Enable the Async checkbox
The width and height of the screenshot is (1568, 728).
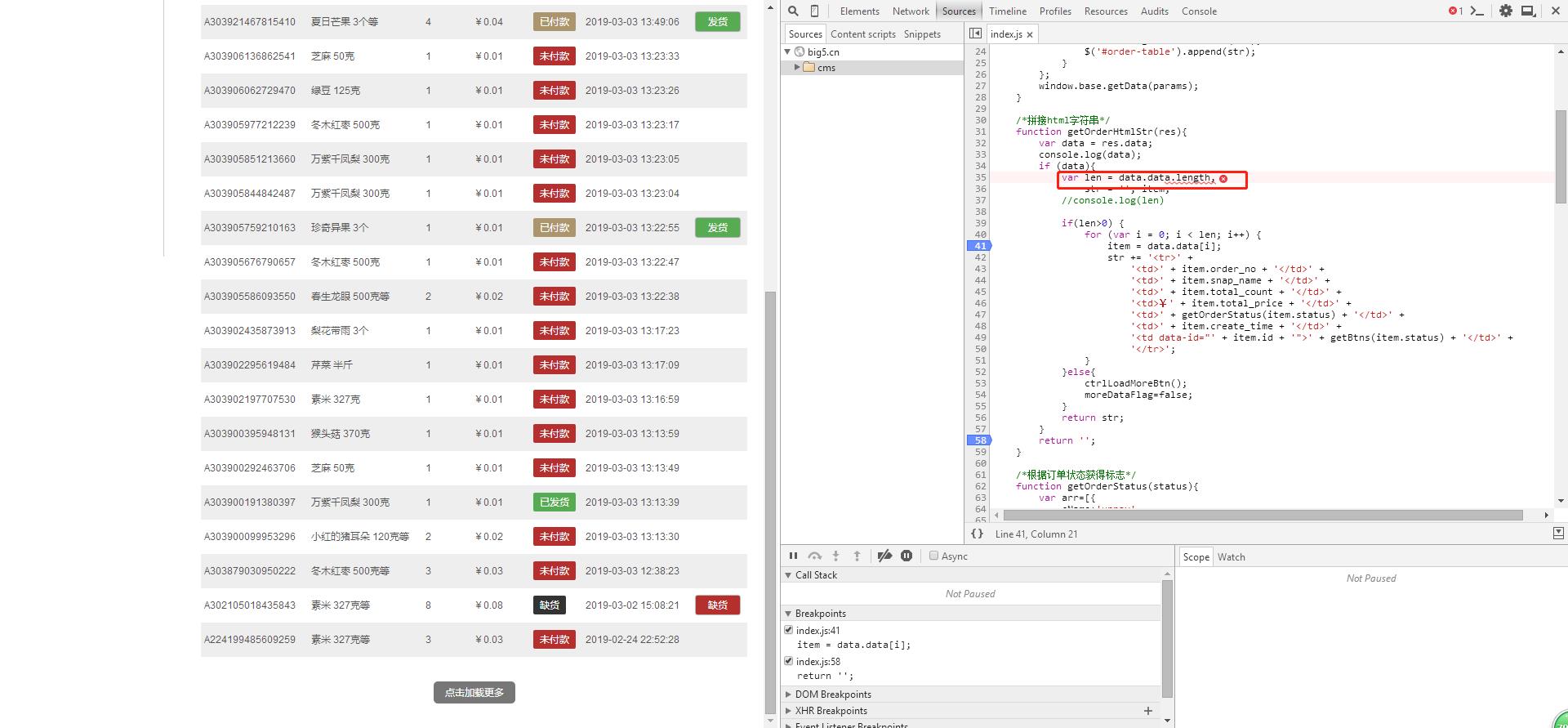tap(933, 556)
